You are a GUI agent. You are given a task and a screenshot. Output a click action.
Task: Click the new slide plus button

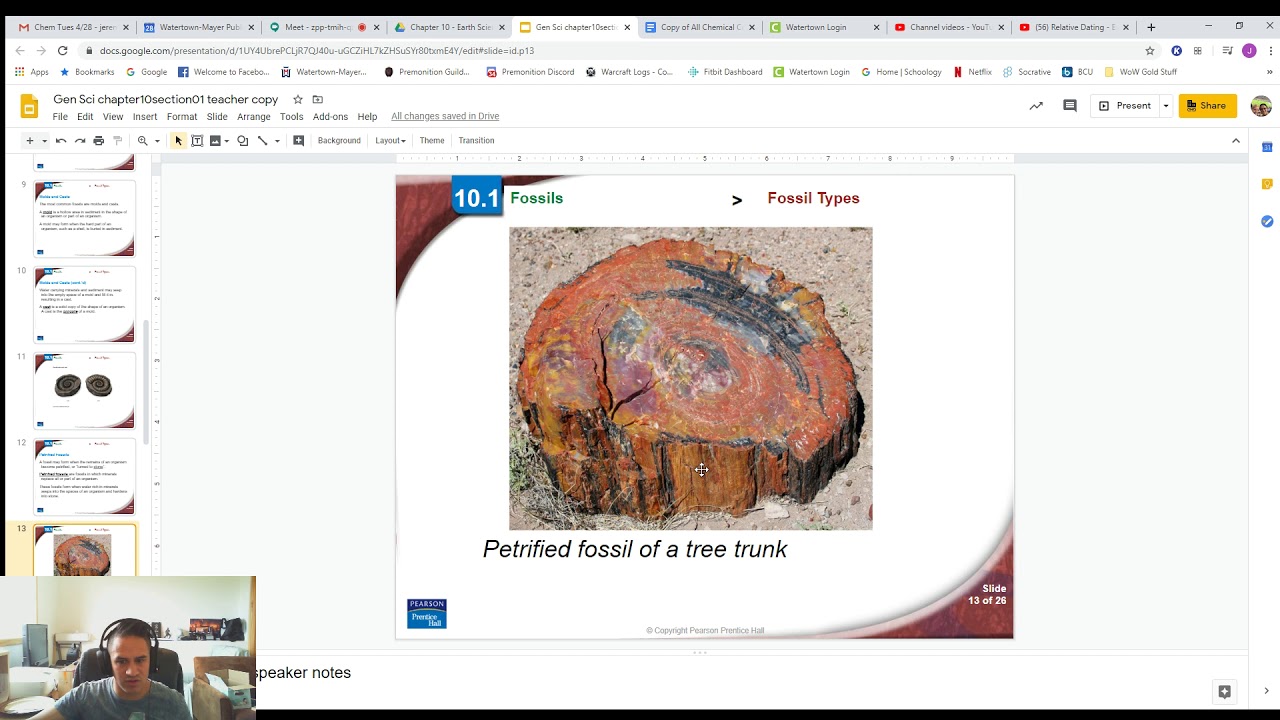(29, 141)
